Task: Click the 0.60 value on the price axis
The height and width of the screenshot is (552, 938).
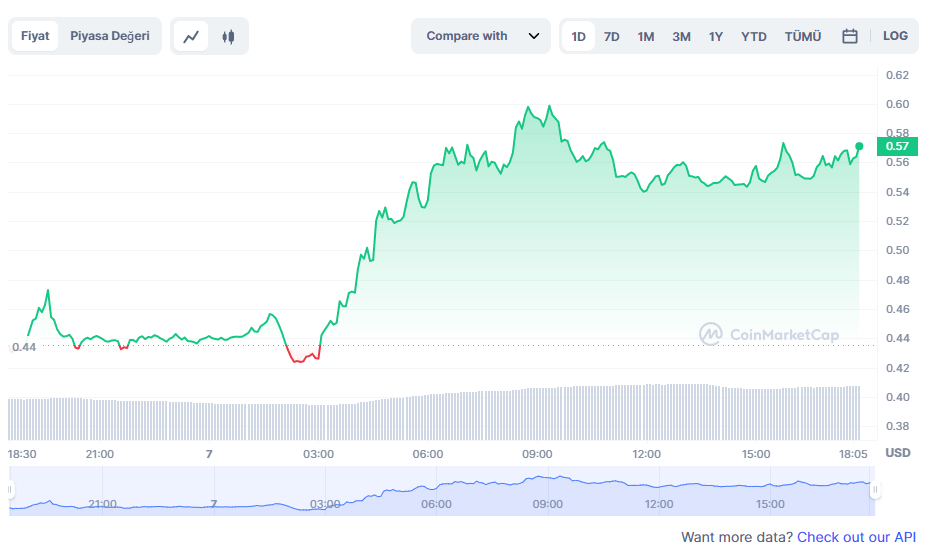Action: [897, 104]
